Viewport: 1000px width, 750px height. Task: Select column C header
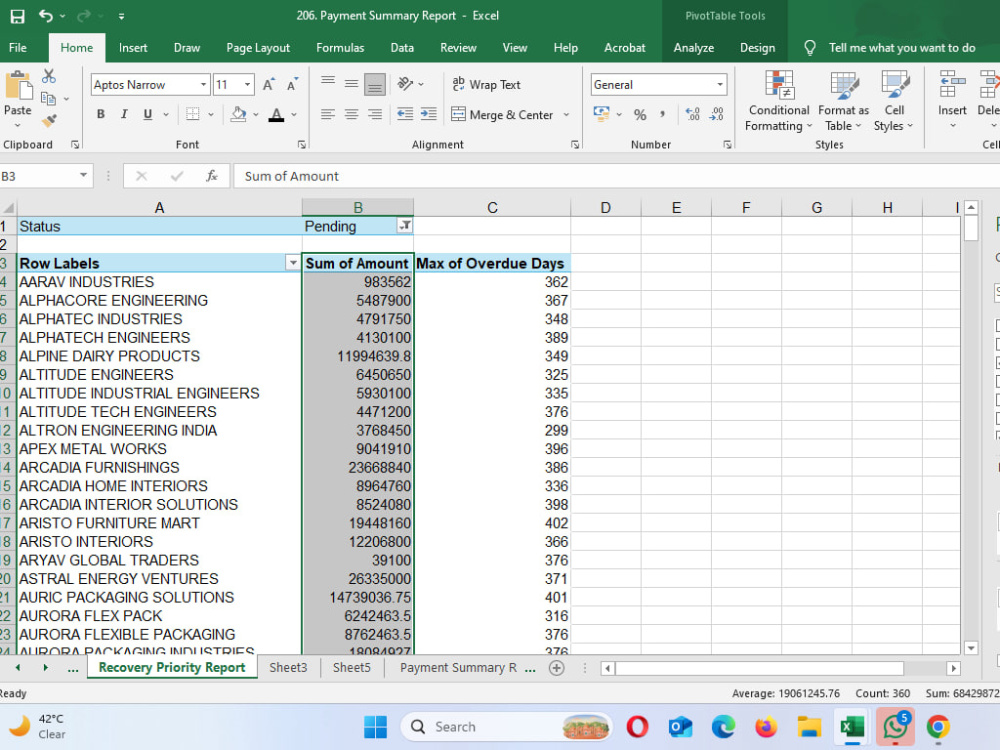492,207
